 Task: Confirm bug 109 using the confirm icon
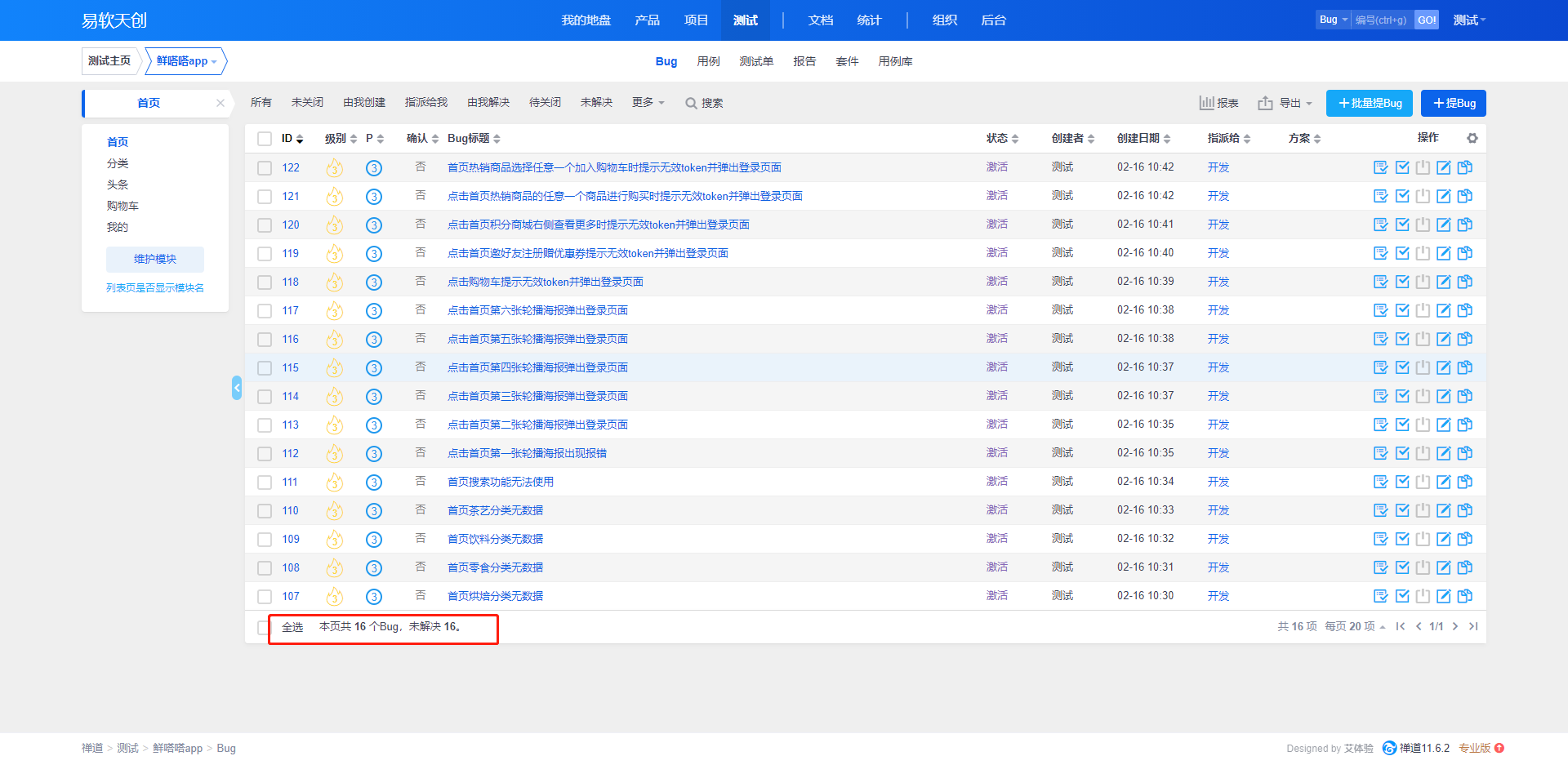[x=1381, y=539]
